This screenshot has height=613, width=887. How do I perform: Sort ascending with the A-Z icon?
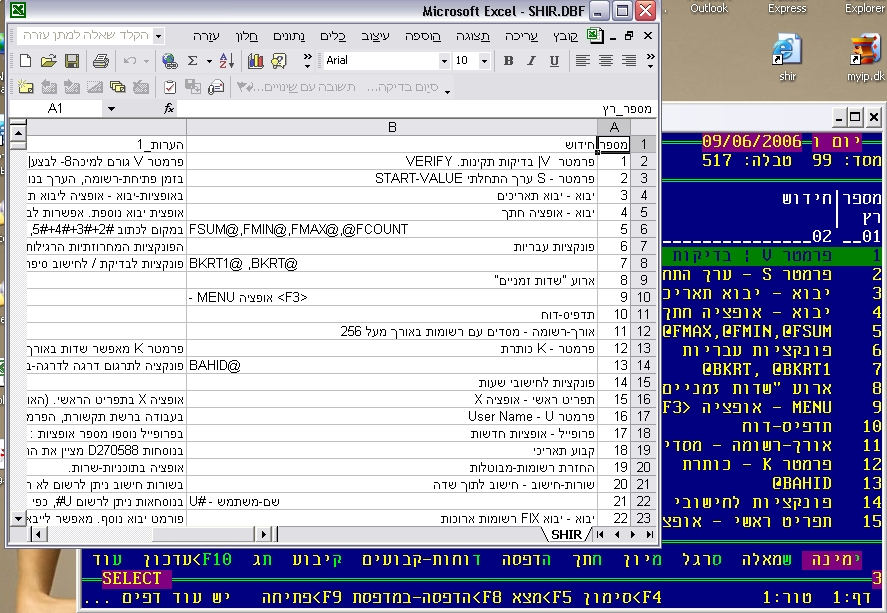pos(226,61)
